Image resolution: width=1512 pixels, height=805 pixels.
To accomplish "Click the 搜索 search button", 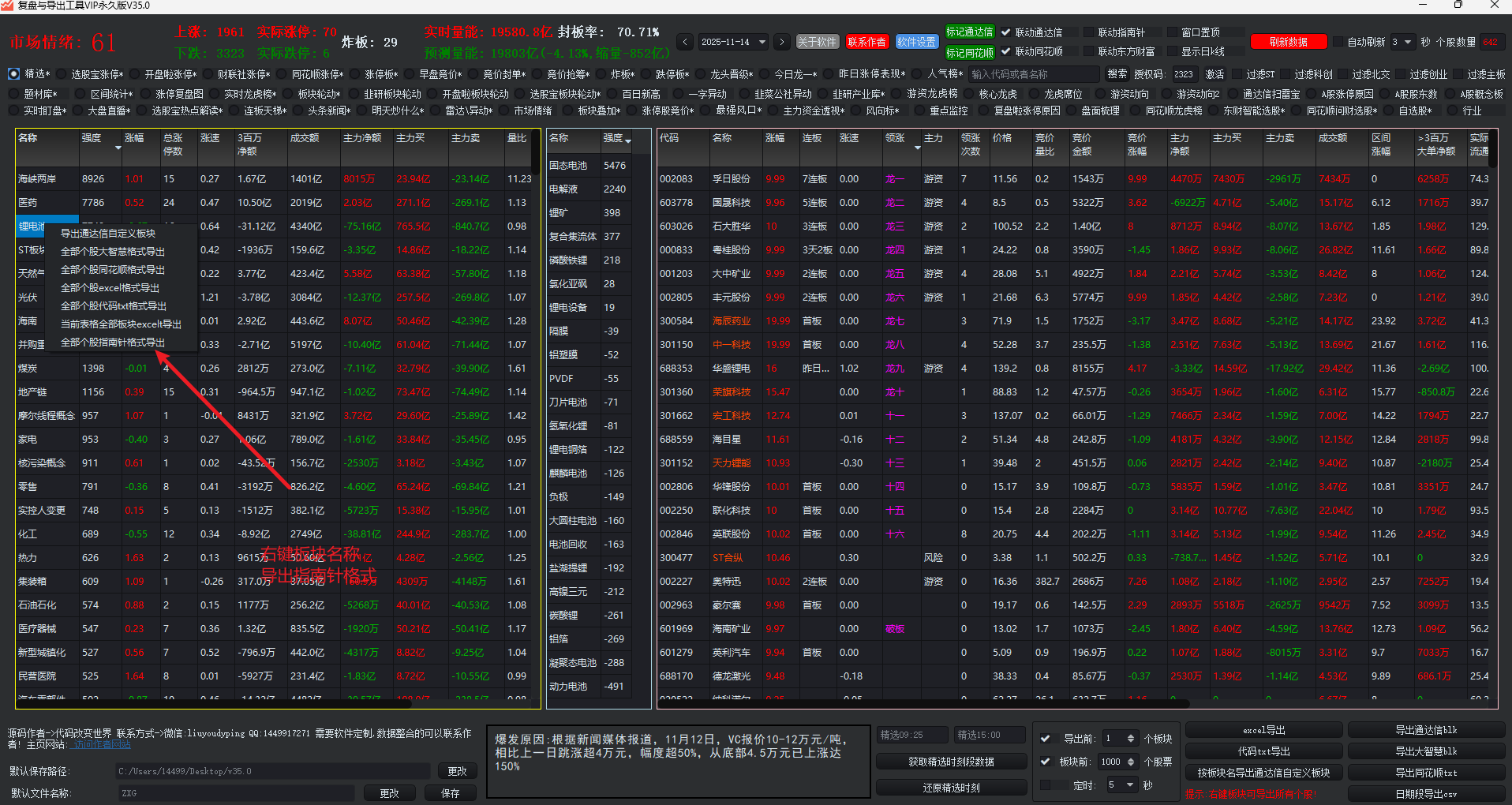I will pos(1117,74).
